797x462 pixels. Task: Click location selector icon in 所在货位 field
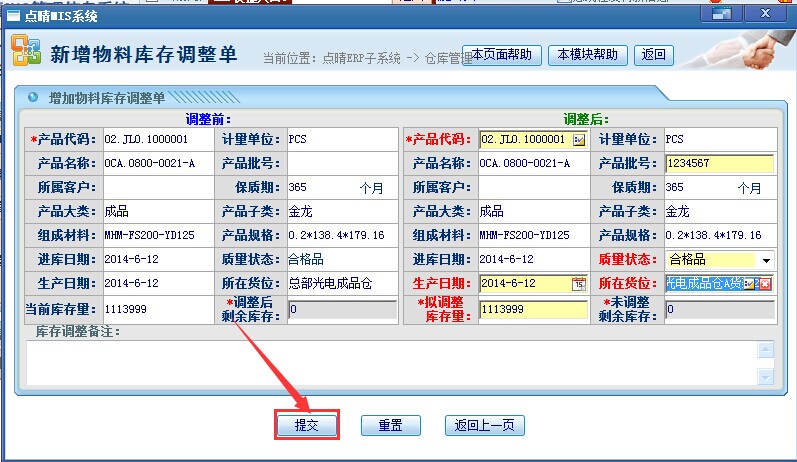(x=750, y=284)
